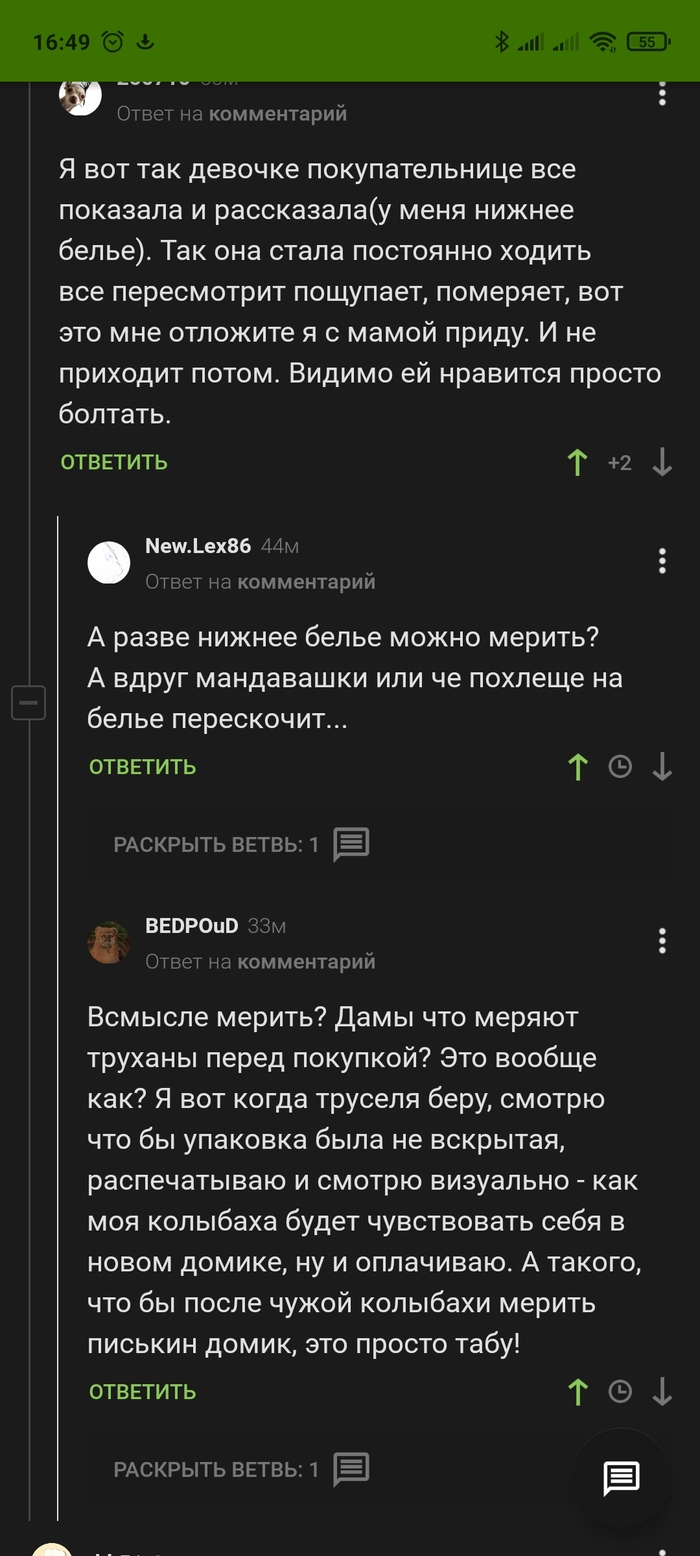Downvote BEDPOuD's comment
The height and width of the screenshot is (1556, 700).
coord(662,1392)
